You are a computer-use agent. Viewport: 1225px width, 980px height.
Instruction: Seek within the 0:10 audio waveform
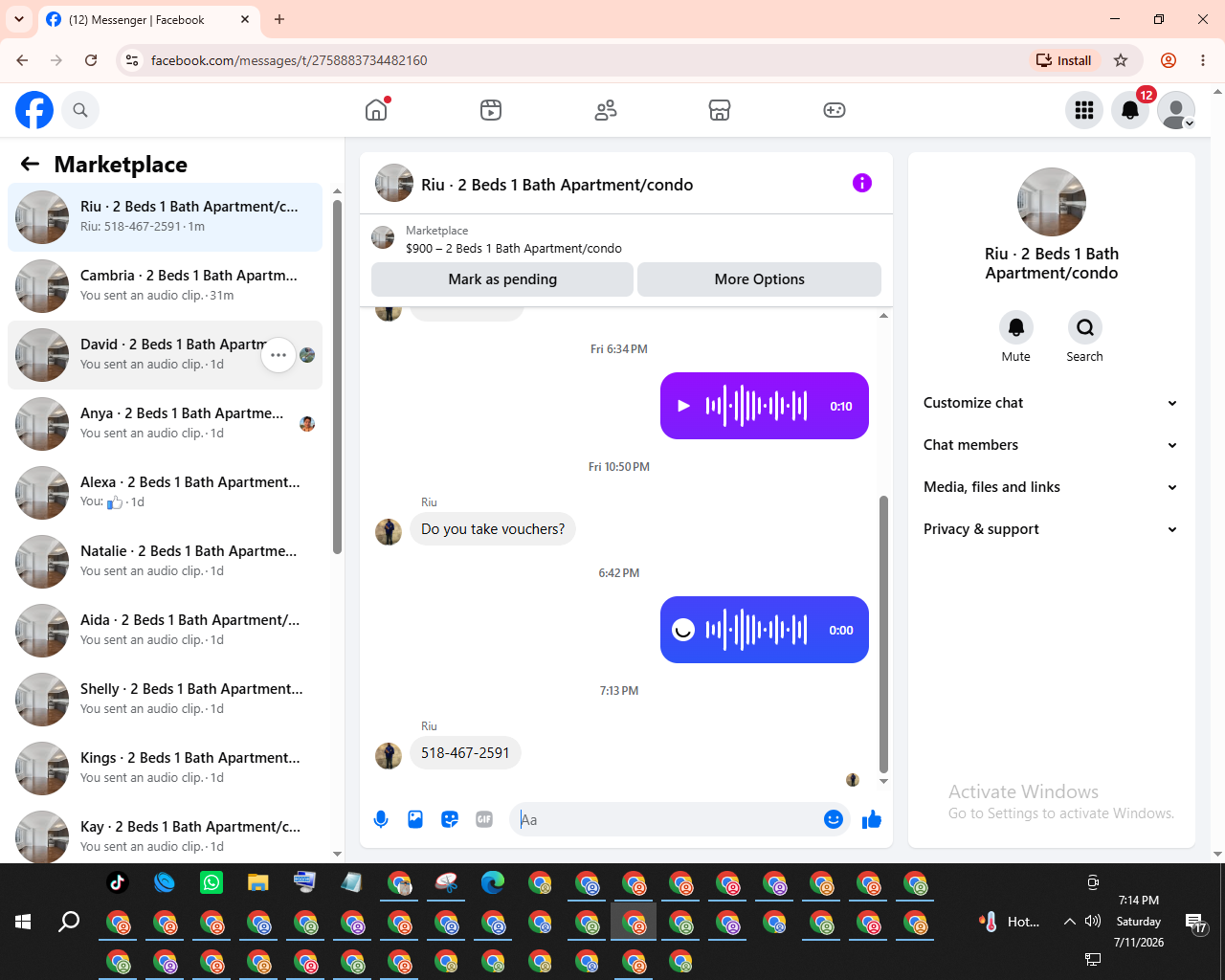pos(757,406)
